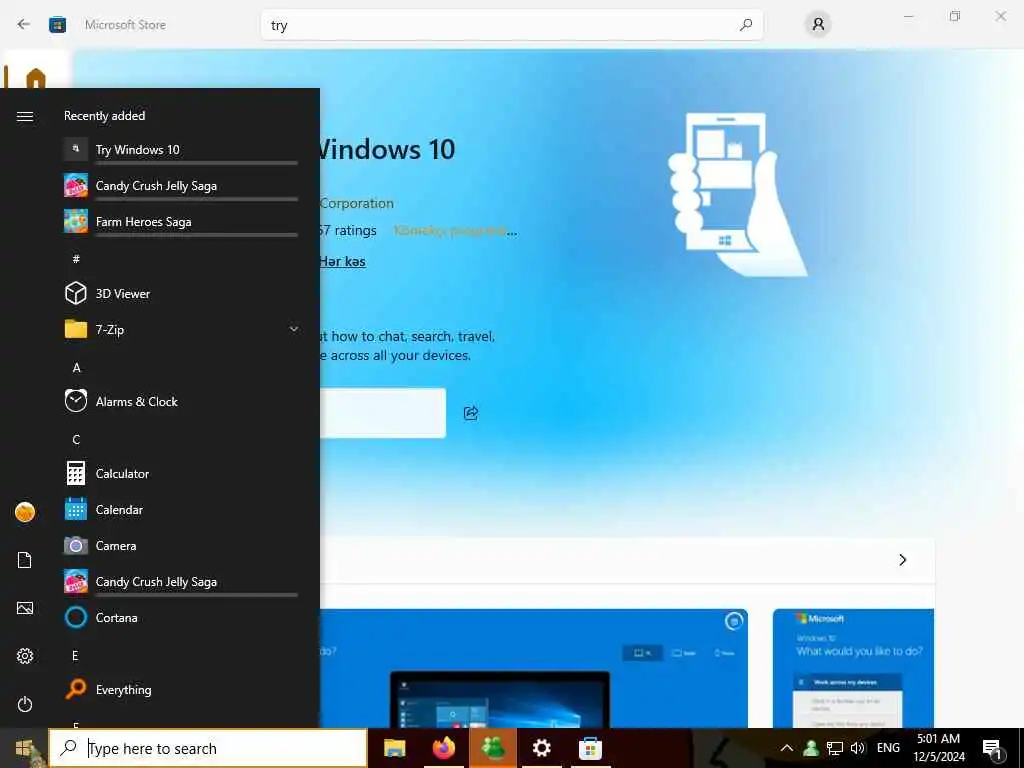Screen dimensions: 1024x768
Task: Open the user account avatar in Start
Action: pos(25,512)
